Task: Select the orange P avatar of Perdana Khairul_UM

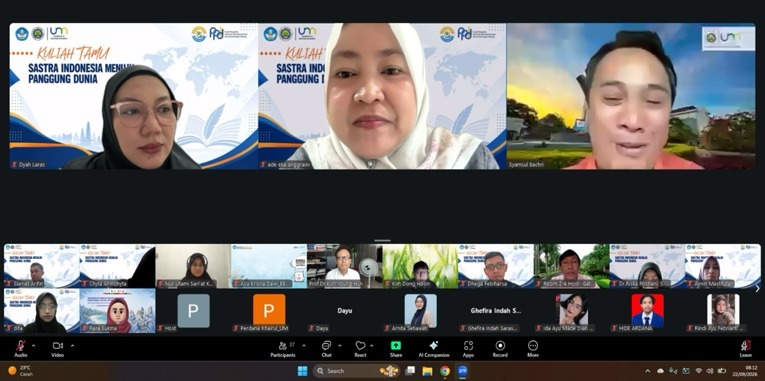Action: 269,311
